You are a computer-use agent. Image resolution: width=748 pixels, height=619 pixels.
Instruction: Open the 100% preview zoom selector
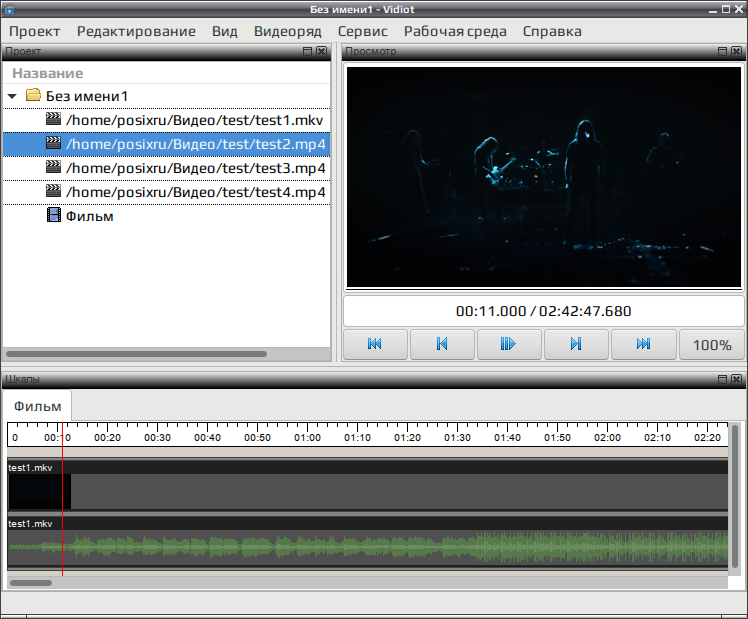(712, 344)
